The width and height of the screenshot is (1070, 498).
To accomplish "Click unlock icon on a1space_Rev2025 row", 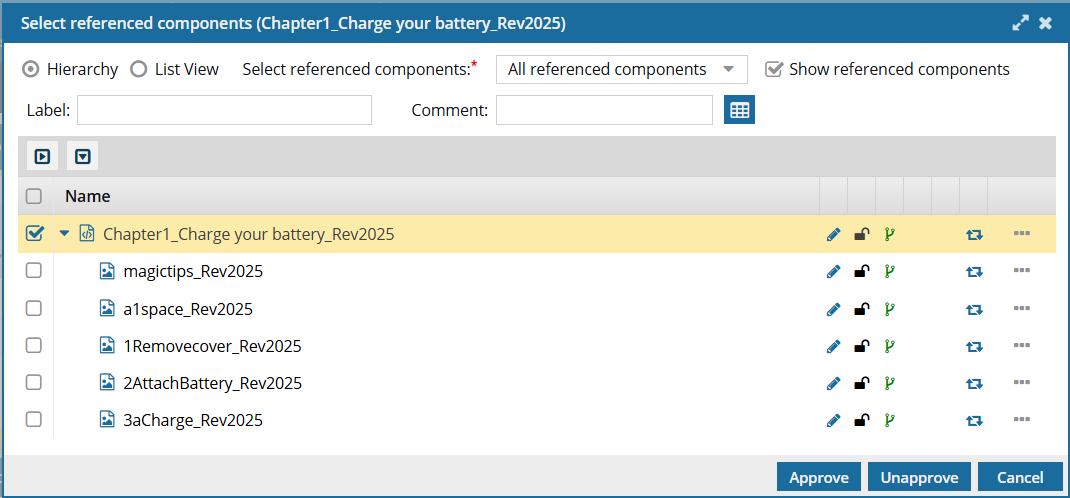I will pos(861,309).
